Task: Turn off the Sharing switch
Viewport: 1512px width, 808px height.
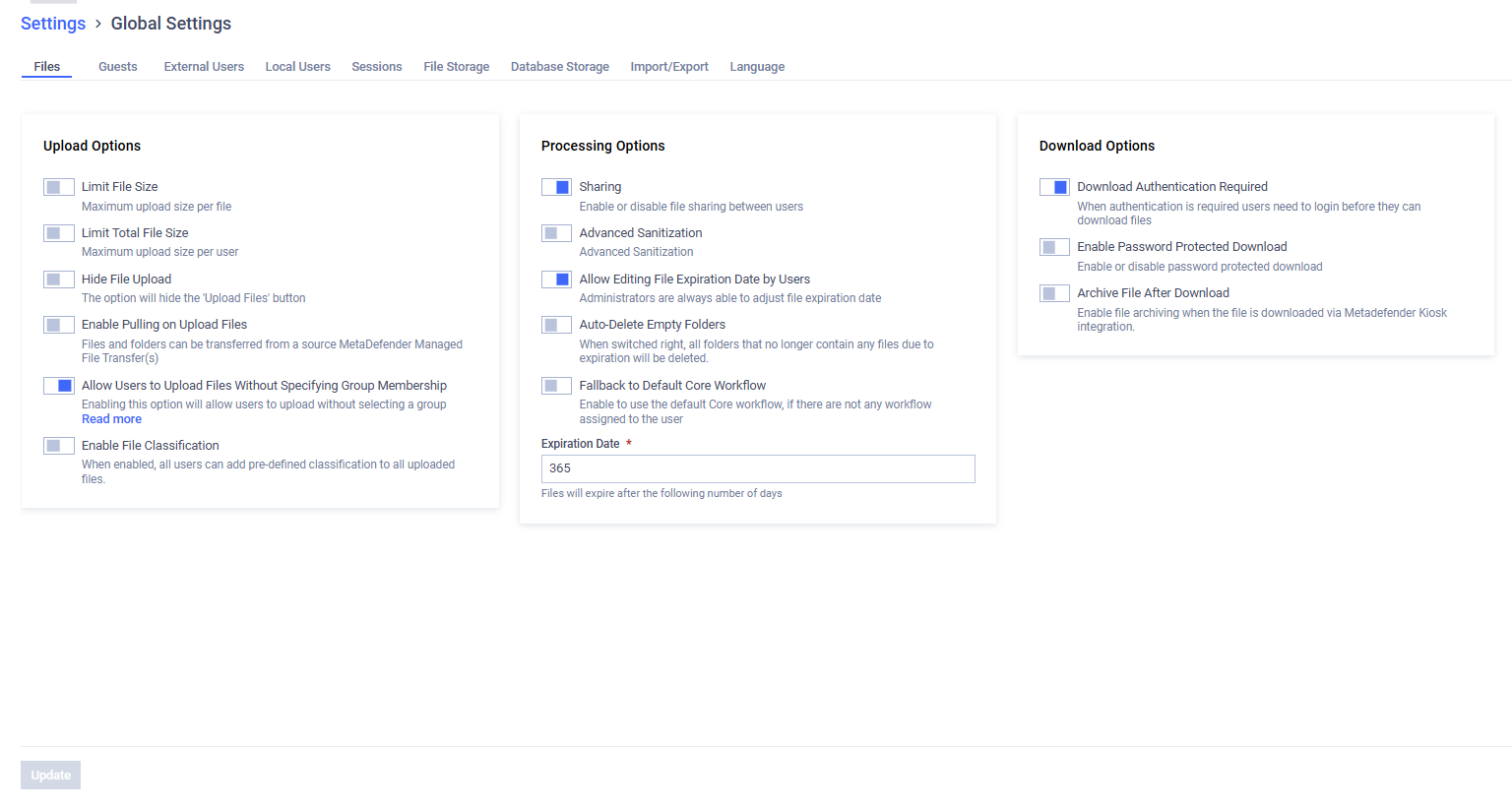Action: pyautogui.click(x=556, y=187)
